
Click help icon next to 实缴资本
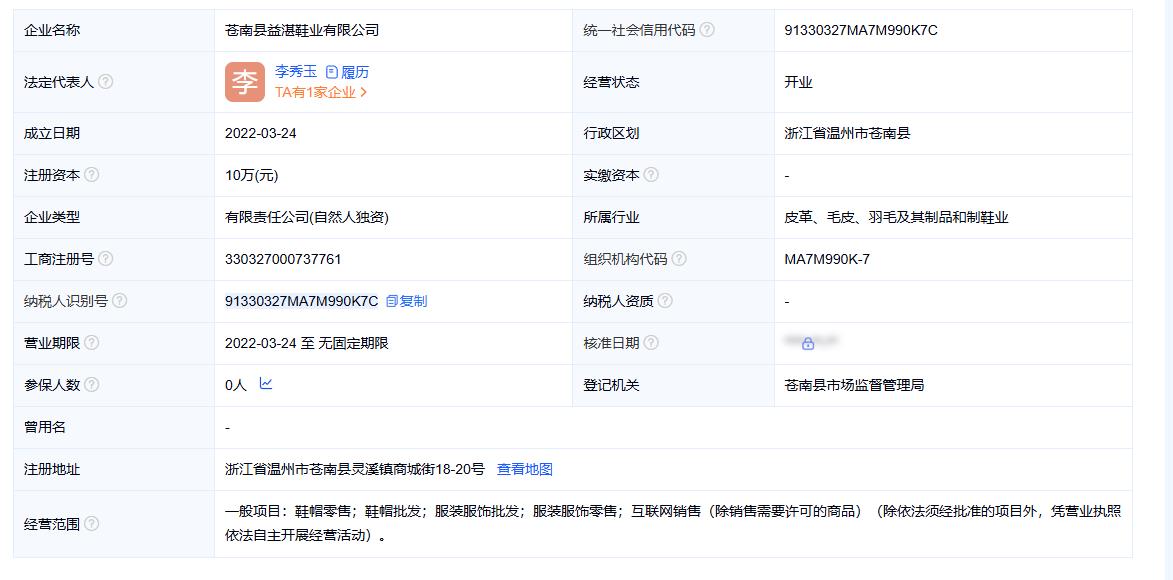[651, 174]
